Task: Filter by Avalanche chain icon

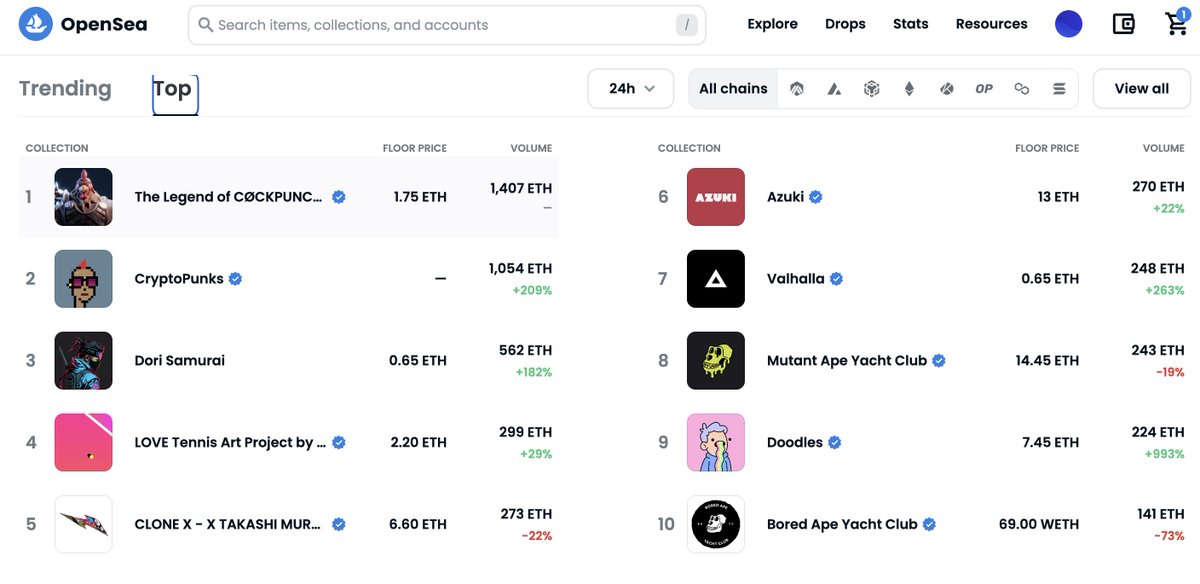Action: point(834,89)
